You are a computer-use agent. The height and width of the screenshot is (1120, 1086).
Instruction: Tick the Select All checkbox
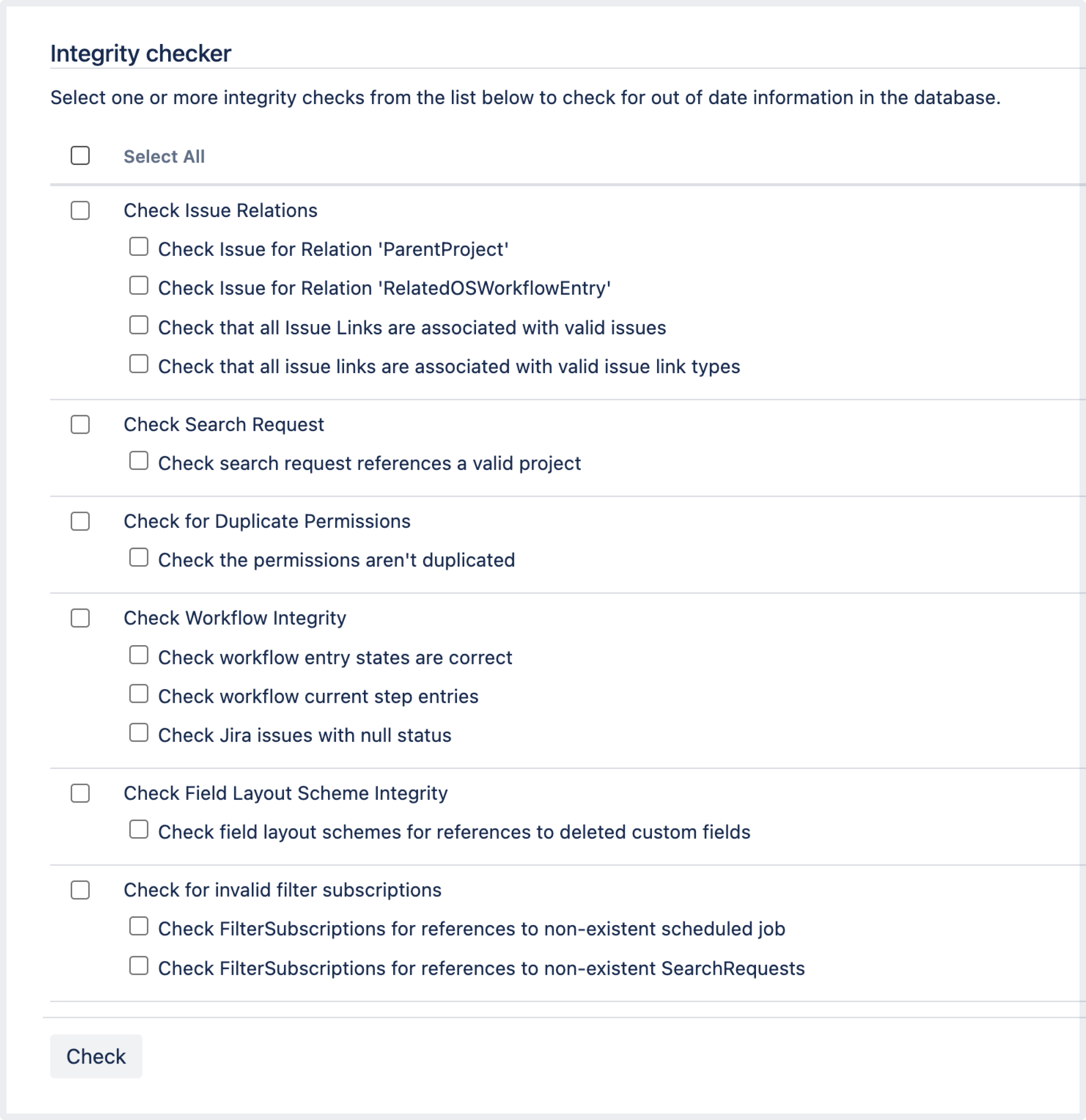[80, 155]
